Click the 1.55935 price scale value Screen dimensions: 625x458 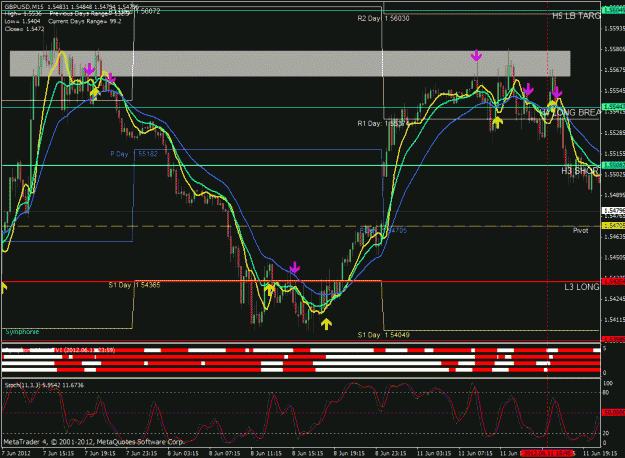tap(614, 29)
